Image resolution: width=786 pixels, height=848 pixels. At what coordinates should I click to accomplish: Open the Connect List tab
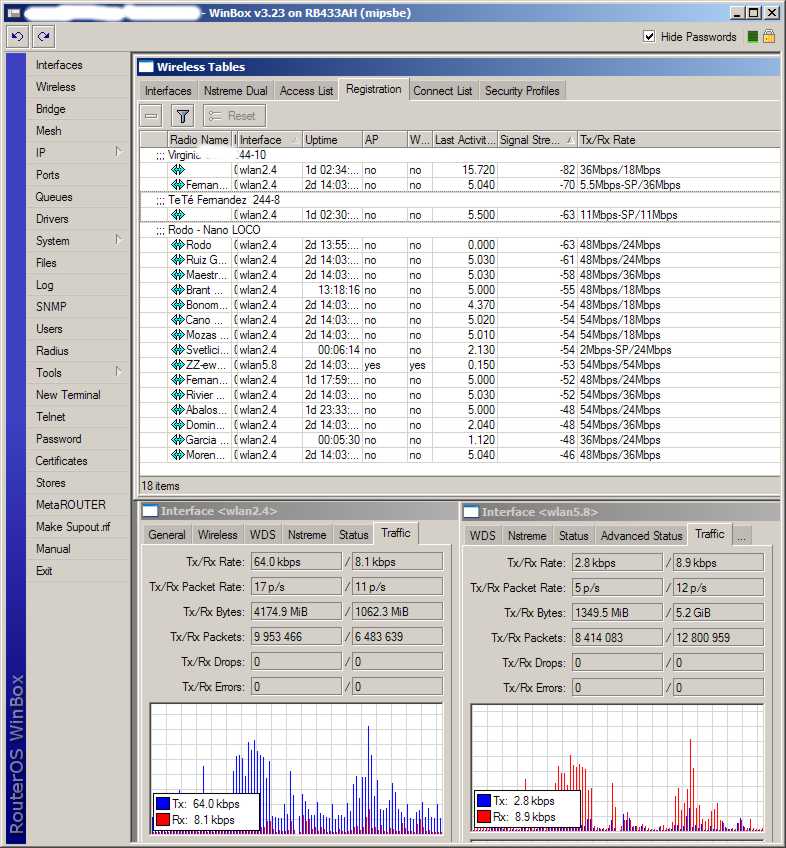442,91
